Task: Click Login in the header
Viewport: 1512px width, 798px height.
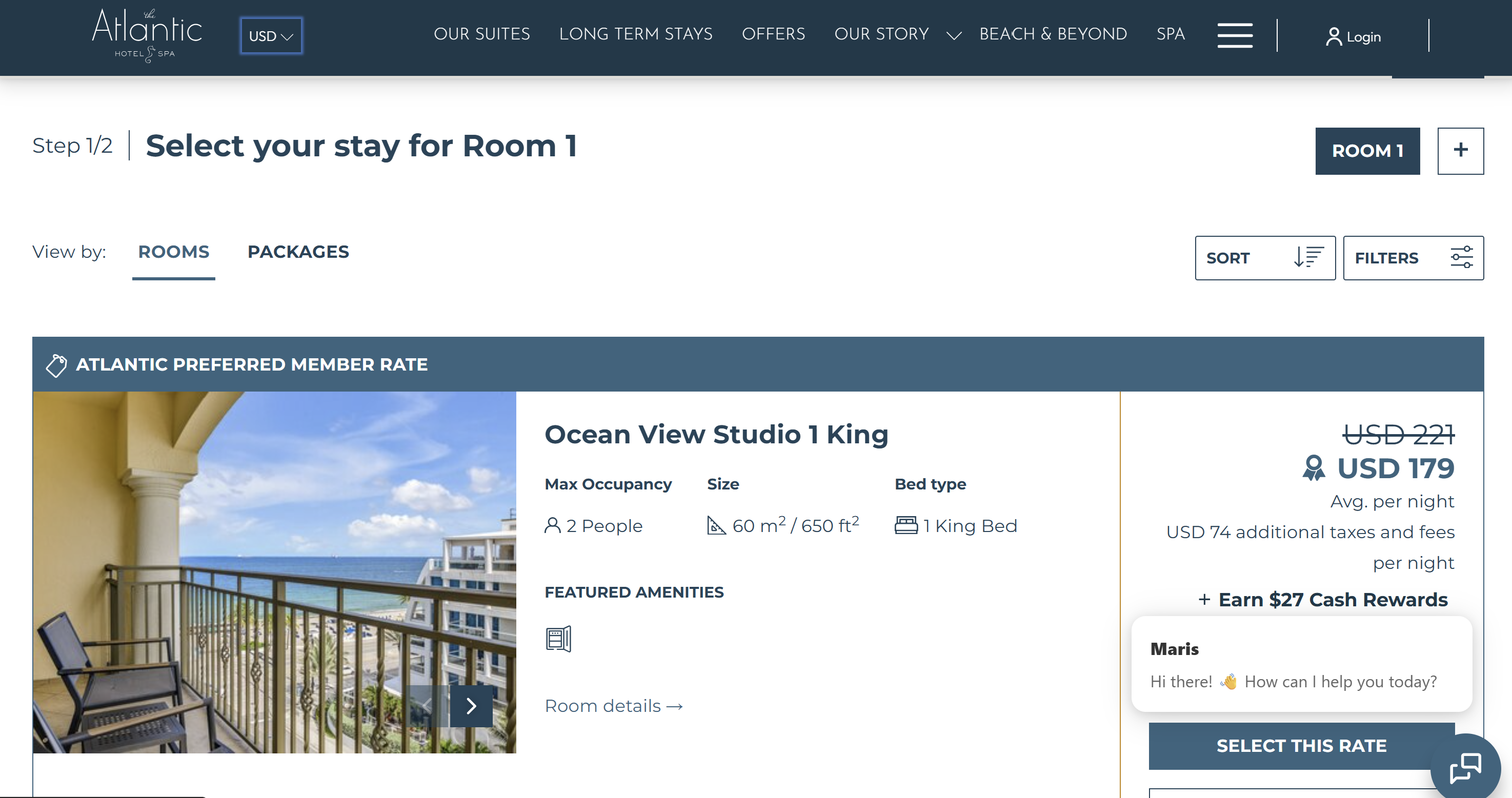Action: coord(1353,36)
